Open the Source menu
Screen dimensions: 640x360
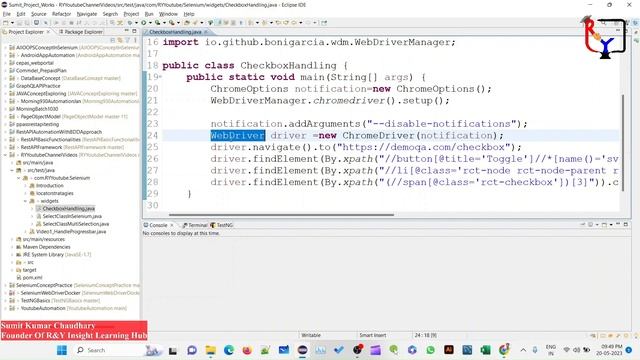(38, 14)
